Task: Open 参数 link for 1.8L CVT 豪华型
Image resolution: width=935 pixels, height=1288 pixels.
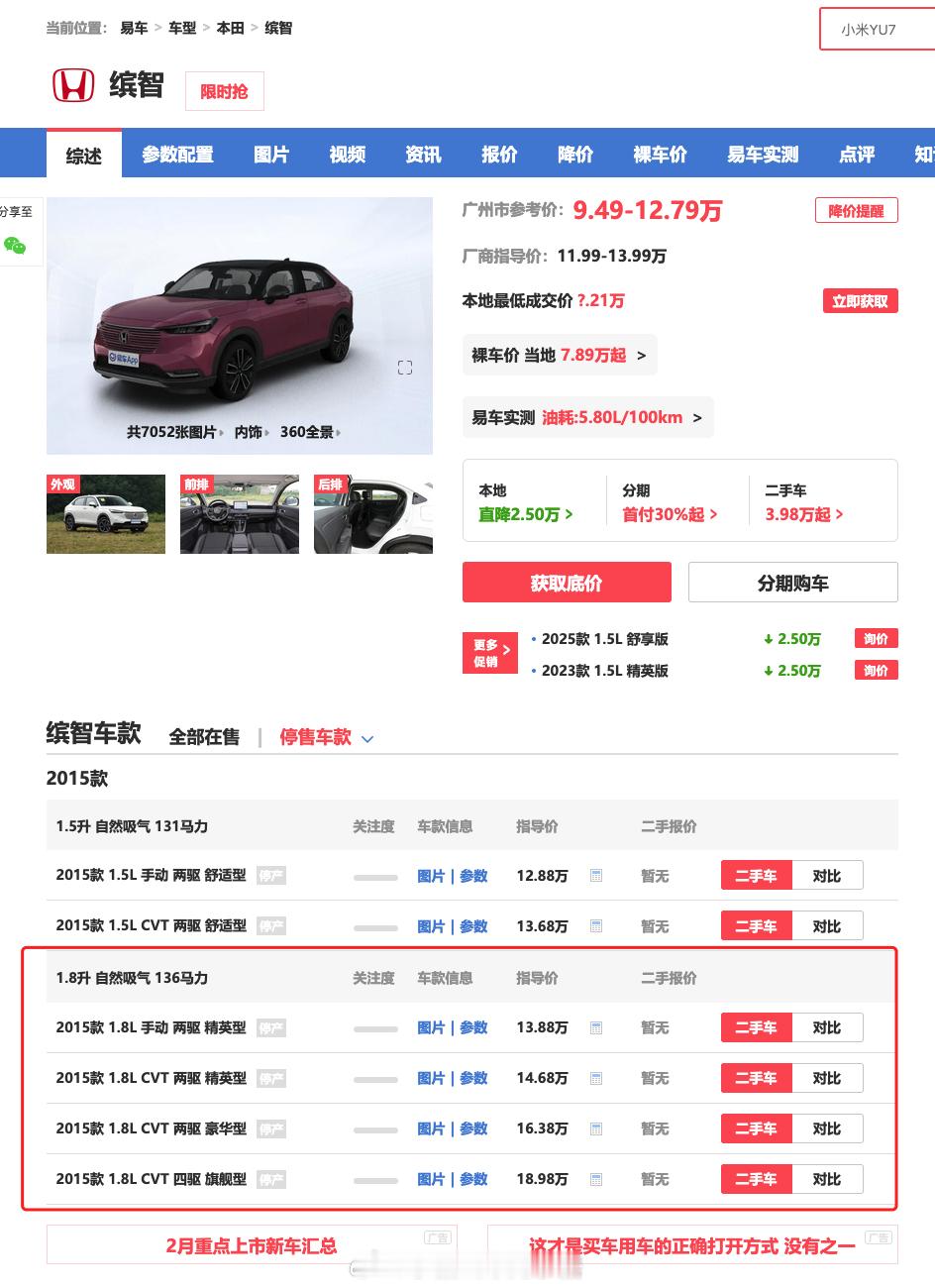Action: coord(473,1129)
